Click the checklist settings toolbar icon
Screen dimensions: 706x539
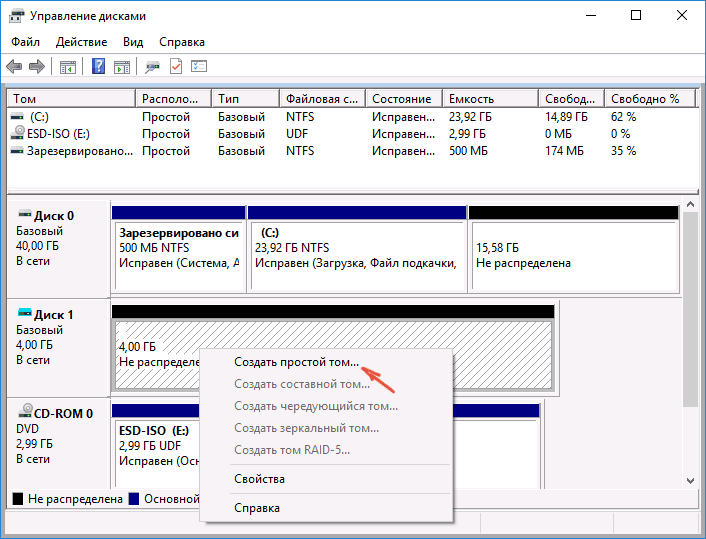pyautogui.click(x=199, y=66)
